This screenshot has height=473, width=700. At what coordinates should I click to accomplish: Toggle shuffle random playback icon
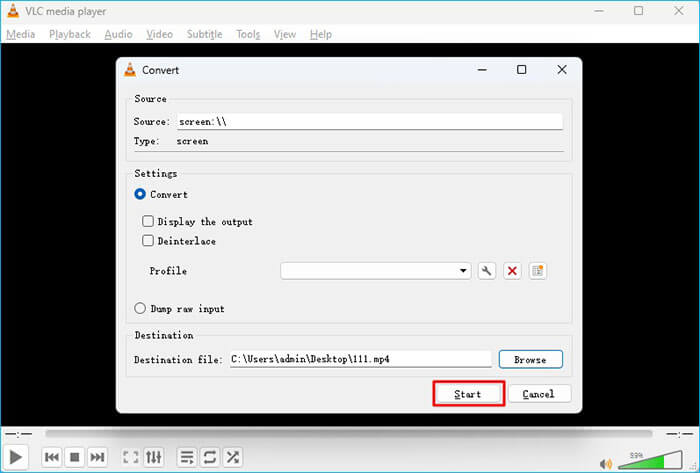pos(233,457)
